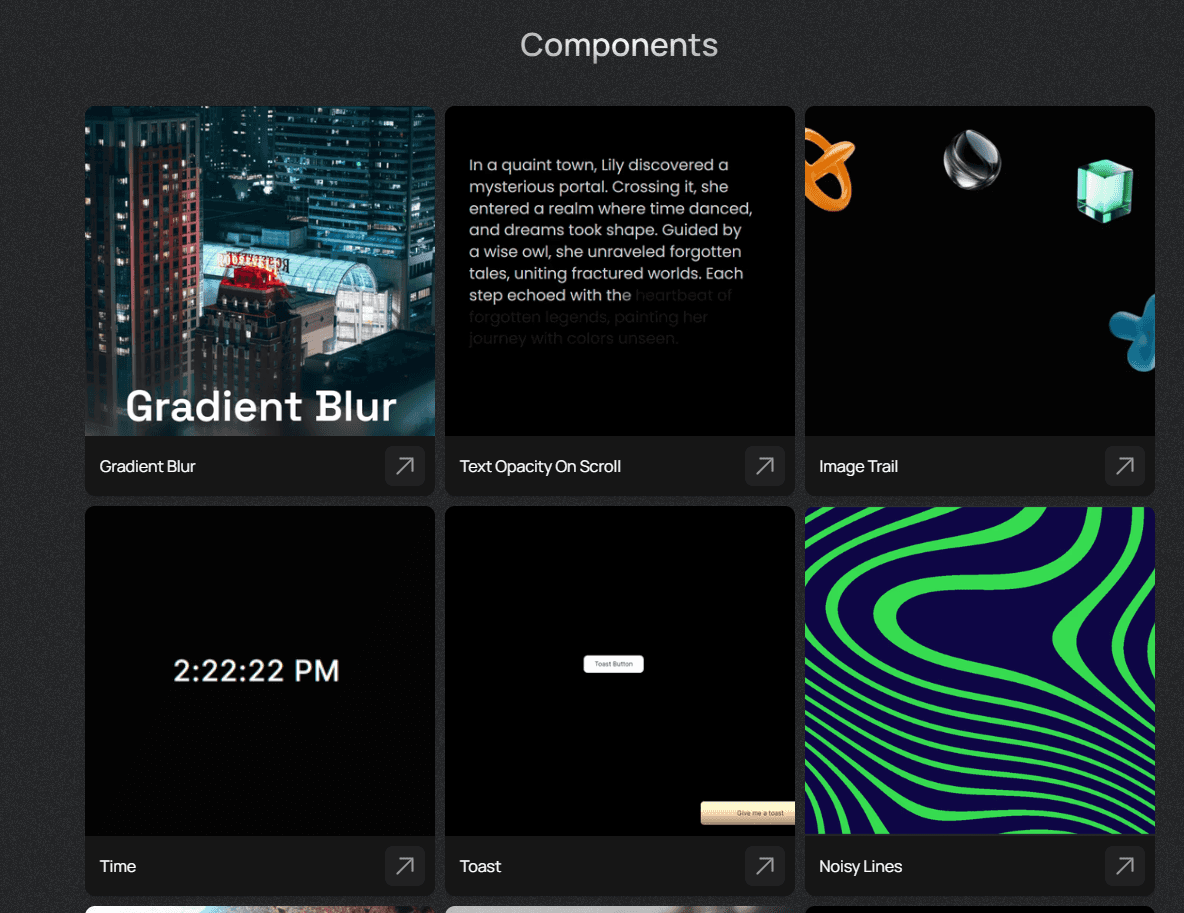The width and height of the screenshot is (1184, 913).
Task: Open the Image Trail arrow icon
Action: (1125, 466)
